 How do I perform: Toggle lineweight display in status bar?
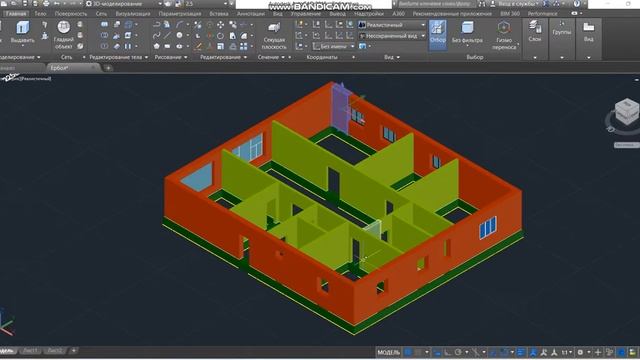[521, 352]
